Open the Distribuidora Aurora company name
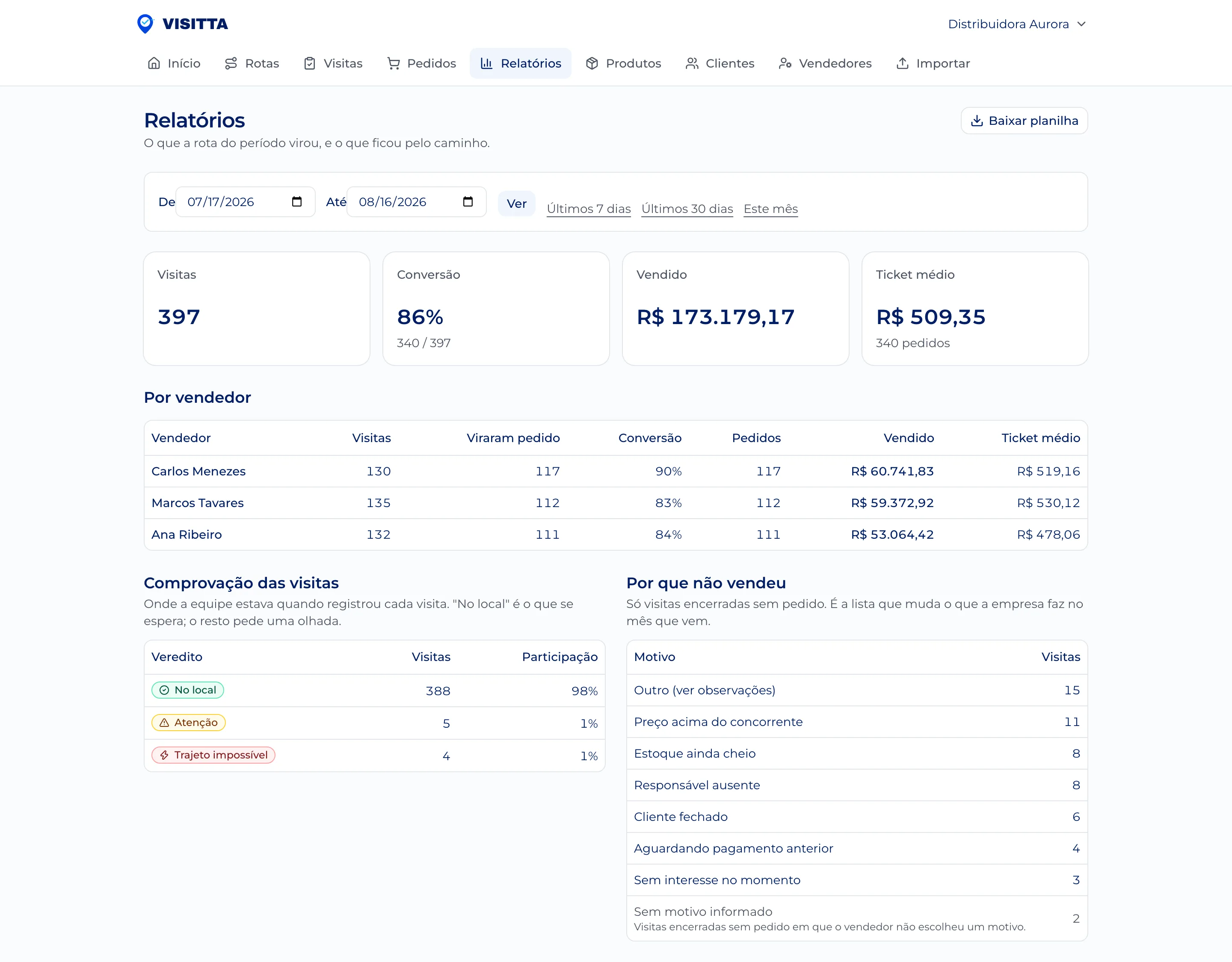Image resolution: width=1232 pixels, height=962 pixels. click(x=1008, y=24)
